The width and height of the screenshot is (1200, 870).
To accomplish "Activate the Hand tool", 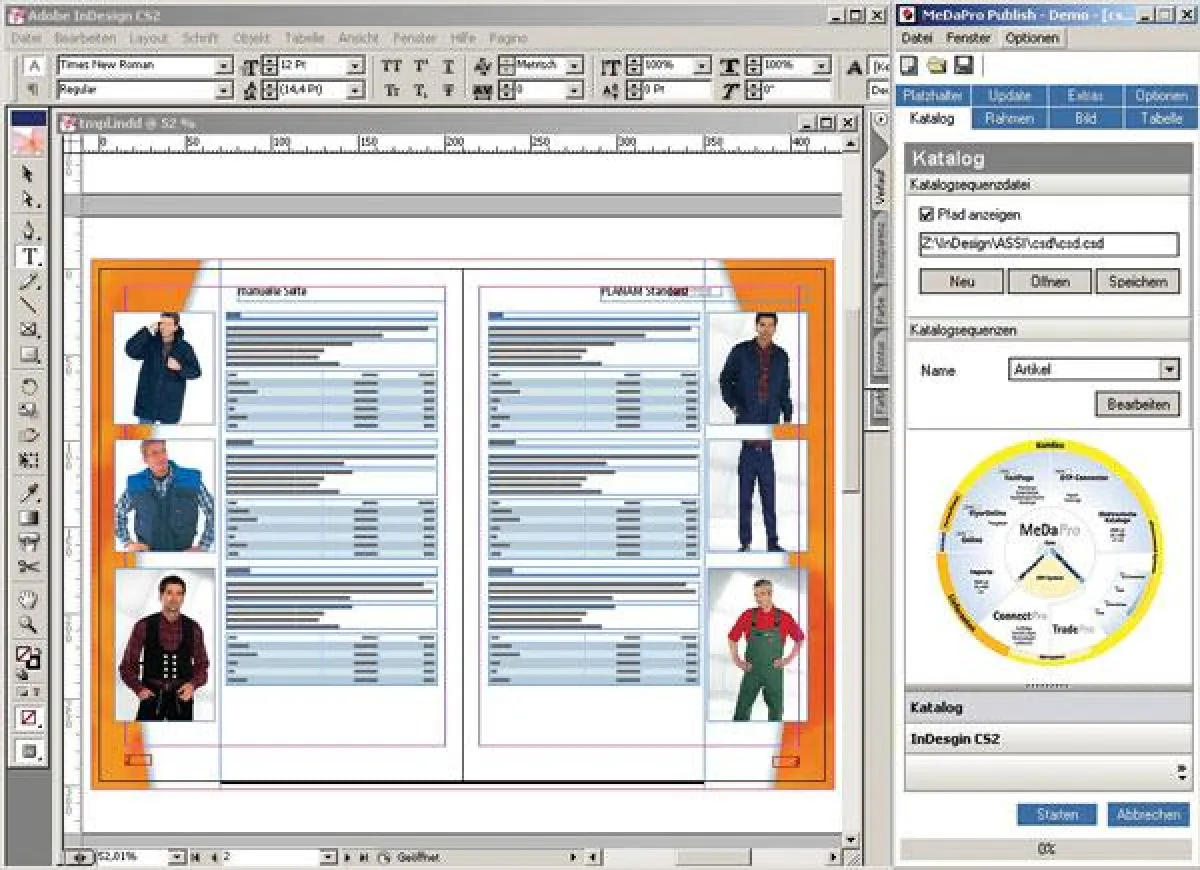I will coord(29,600).
